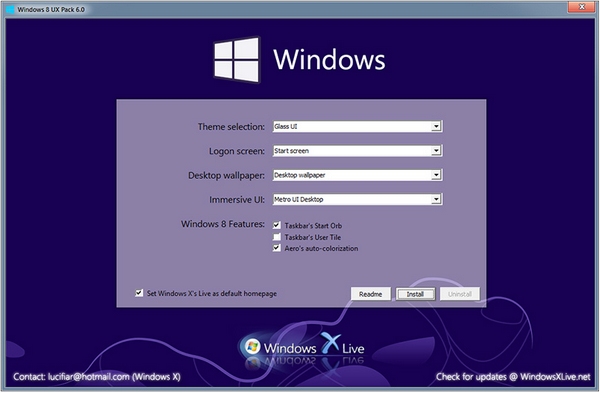Click the Logon screen label
The image size is (600, 393).
point(237,151)
